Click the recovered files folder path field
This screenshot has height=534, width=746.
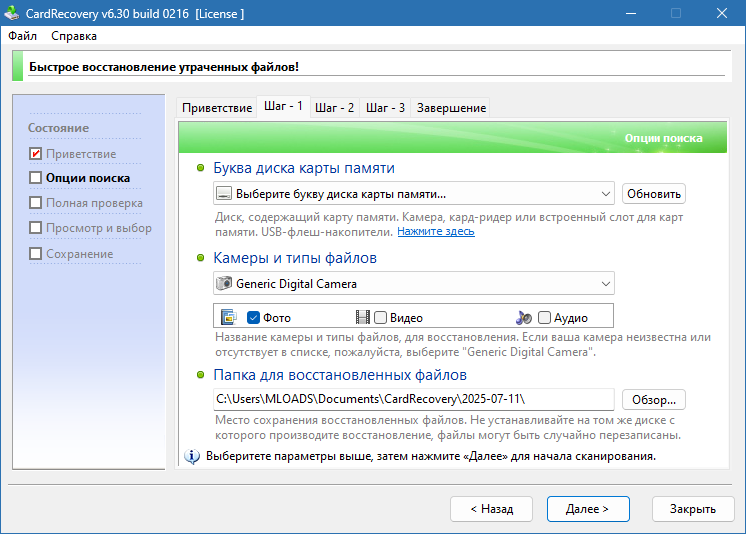[413, 399]
